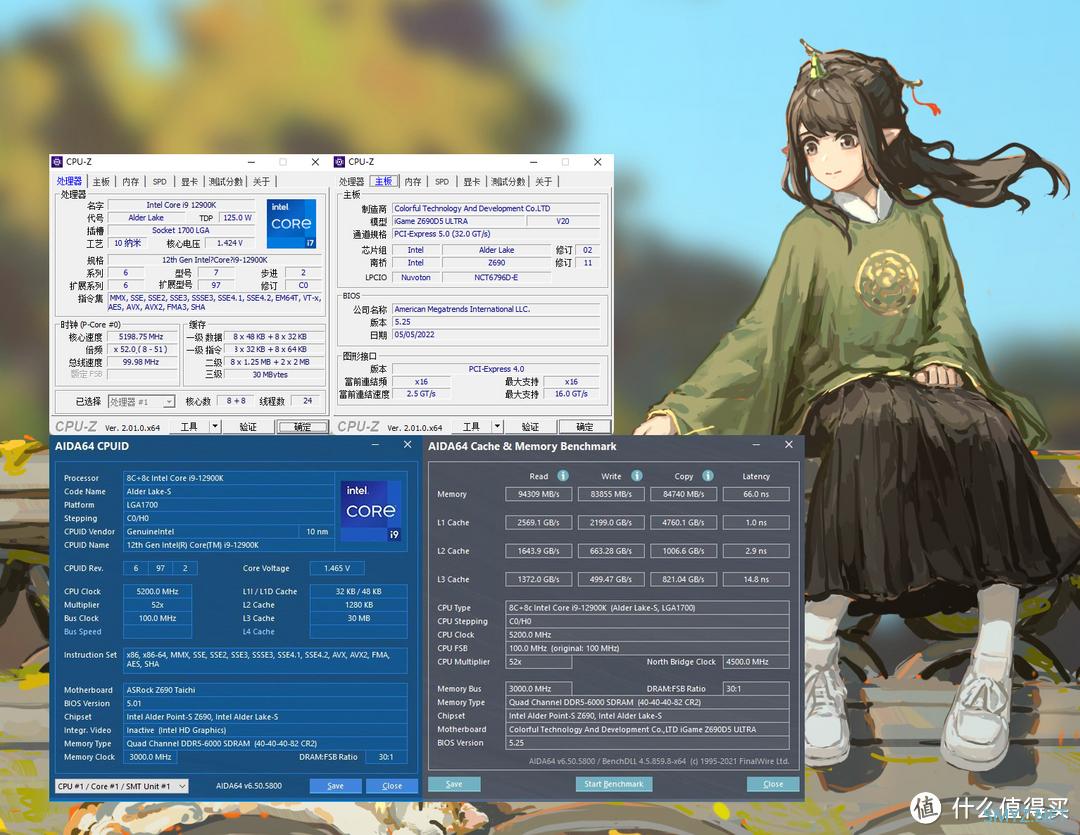The height and width of the screenshot is (835, 1080).
Task: Click Close in the Cache & Memory Benchmark window
Action: (x=773, y=784)
